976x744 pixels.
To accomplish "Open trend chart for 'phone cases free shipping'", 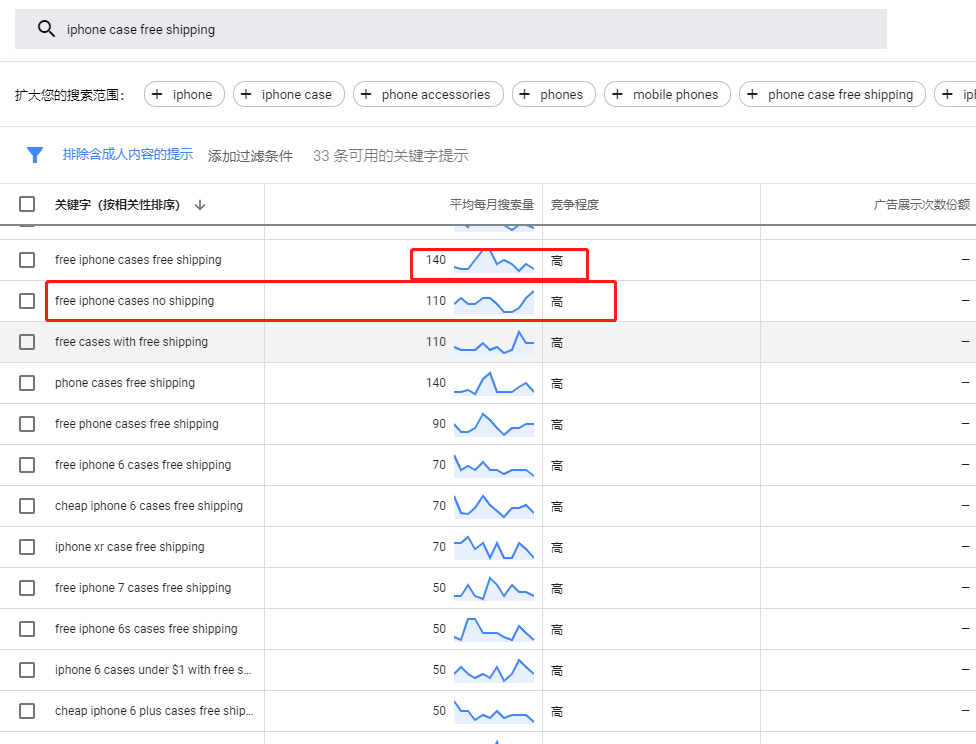I will click(494, 384).
